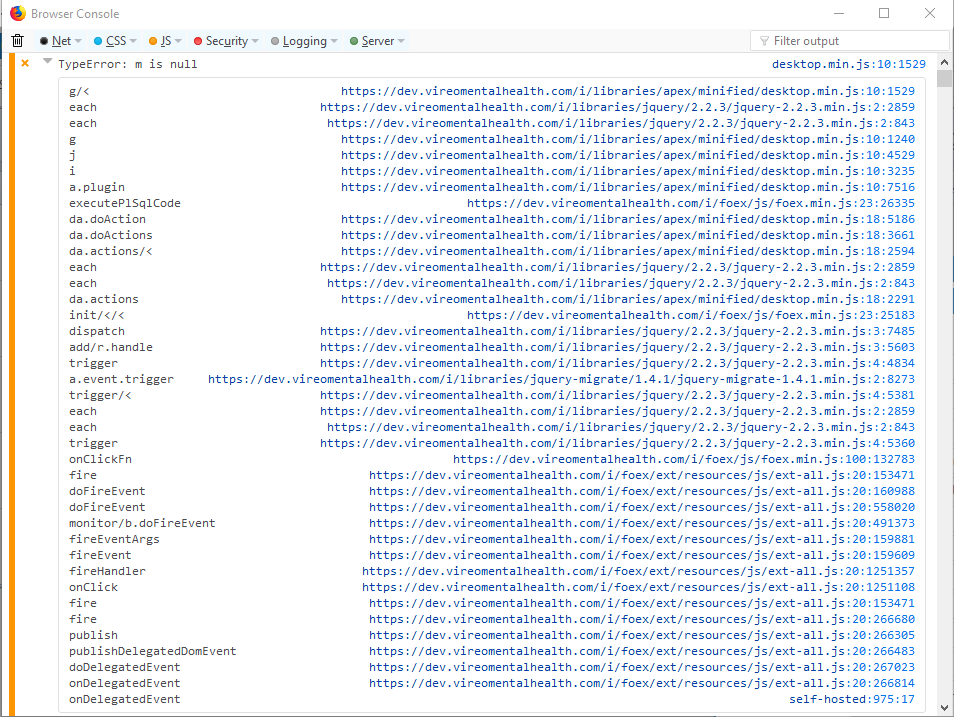This screenshot has width=954, height=717.
Task: Click the orange X icon beside the TypeError
Action: 24,62
